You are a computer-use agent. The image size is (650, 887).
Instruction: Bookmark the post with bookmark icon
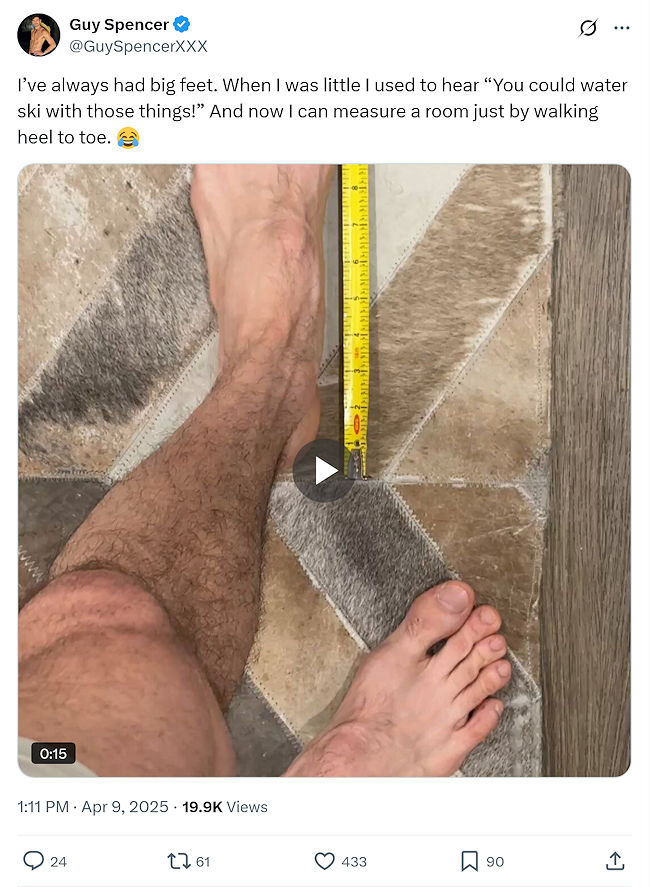coord(469,861)
